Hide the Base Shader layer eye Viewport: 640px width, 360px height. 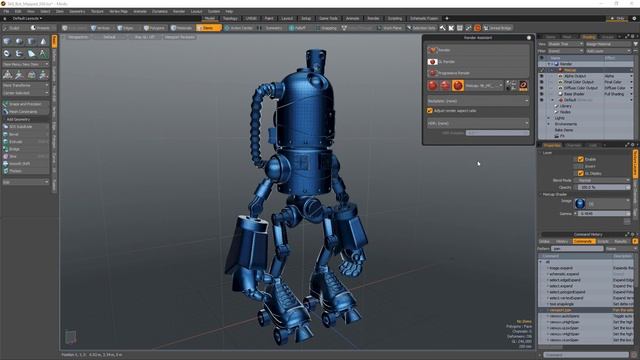pyautogui.click(x=541, y=94)
